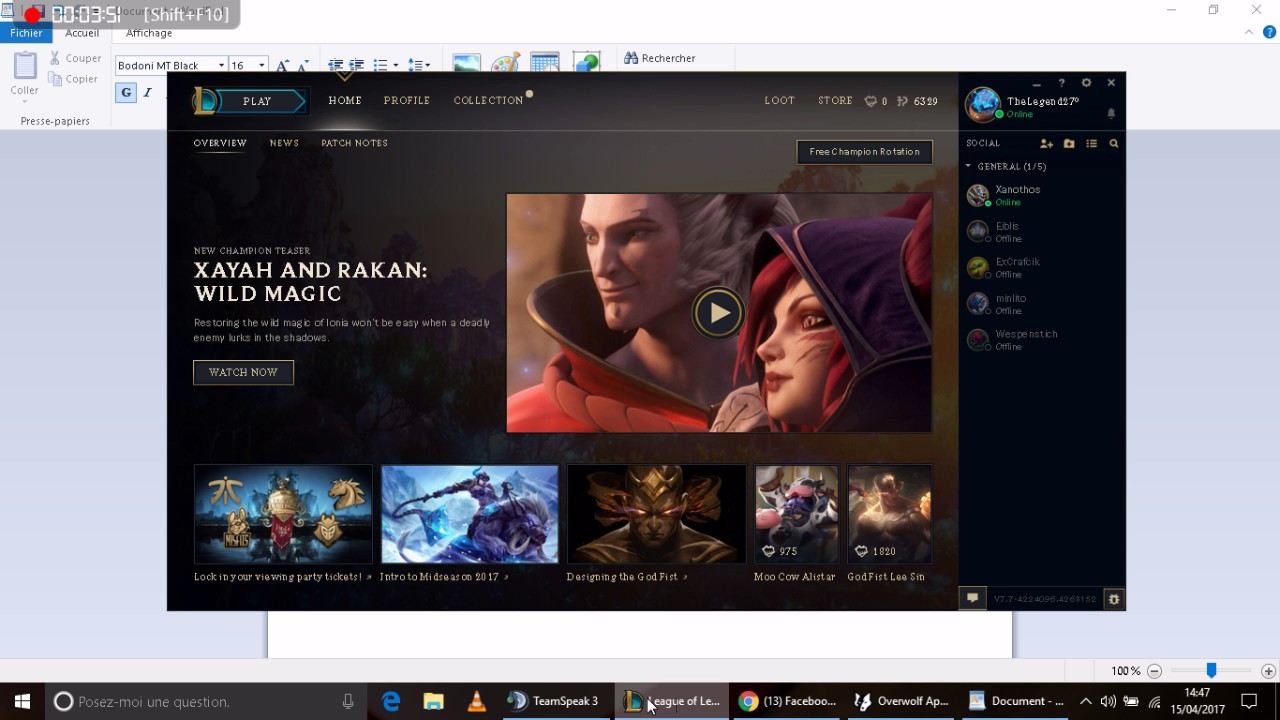Open VLC media player from the taskbar
1280x720 pixels.
476,701
